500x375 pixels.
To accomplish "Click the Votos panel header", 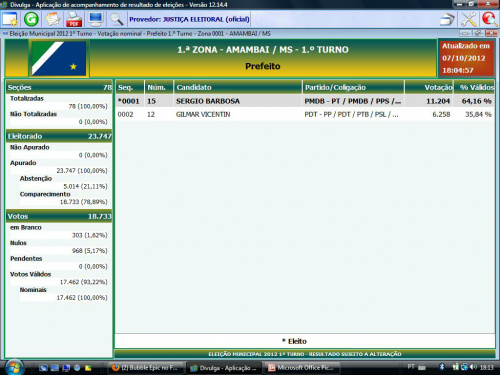I will [x=59, y=216].
